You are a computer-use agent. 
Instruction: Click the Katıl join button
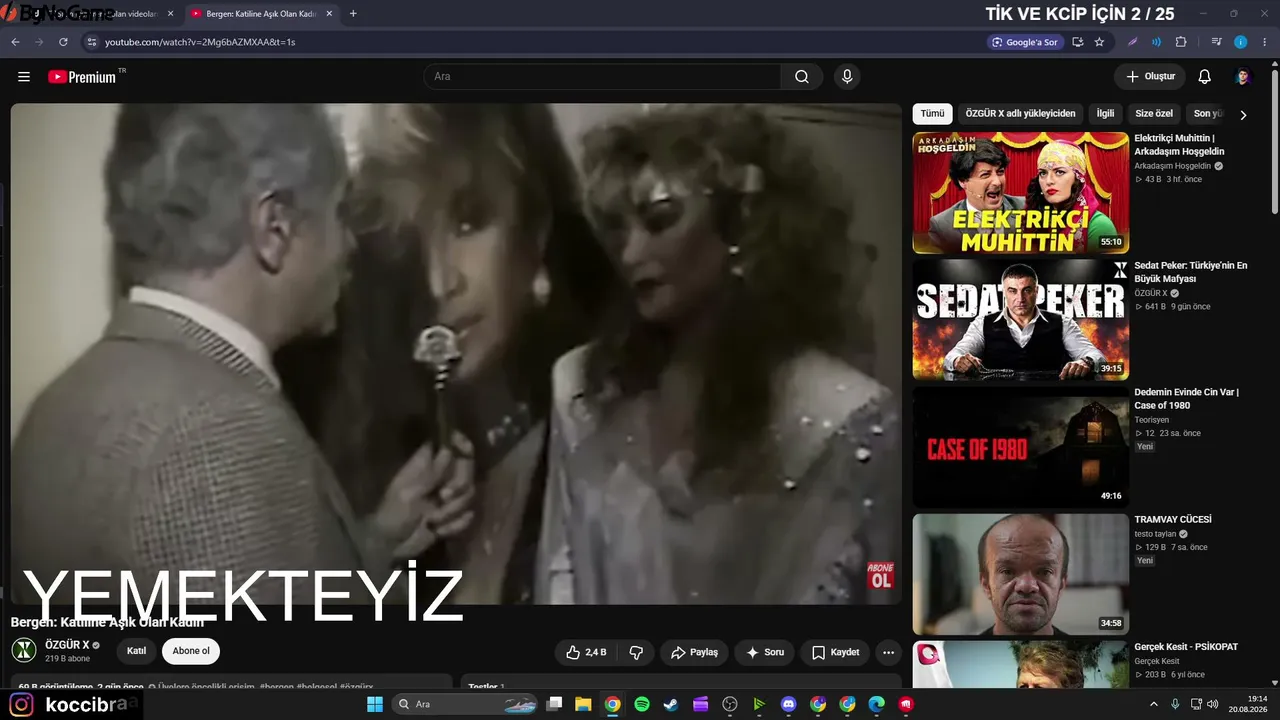[137, 651]
